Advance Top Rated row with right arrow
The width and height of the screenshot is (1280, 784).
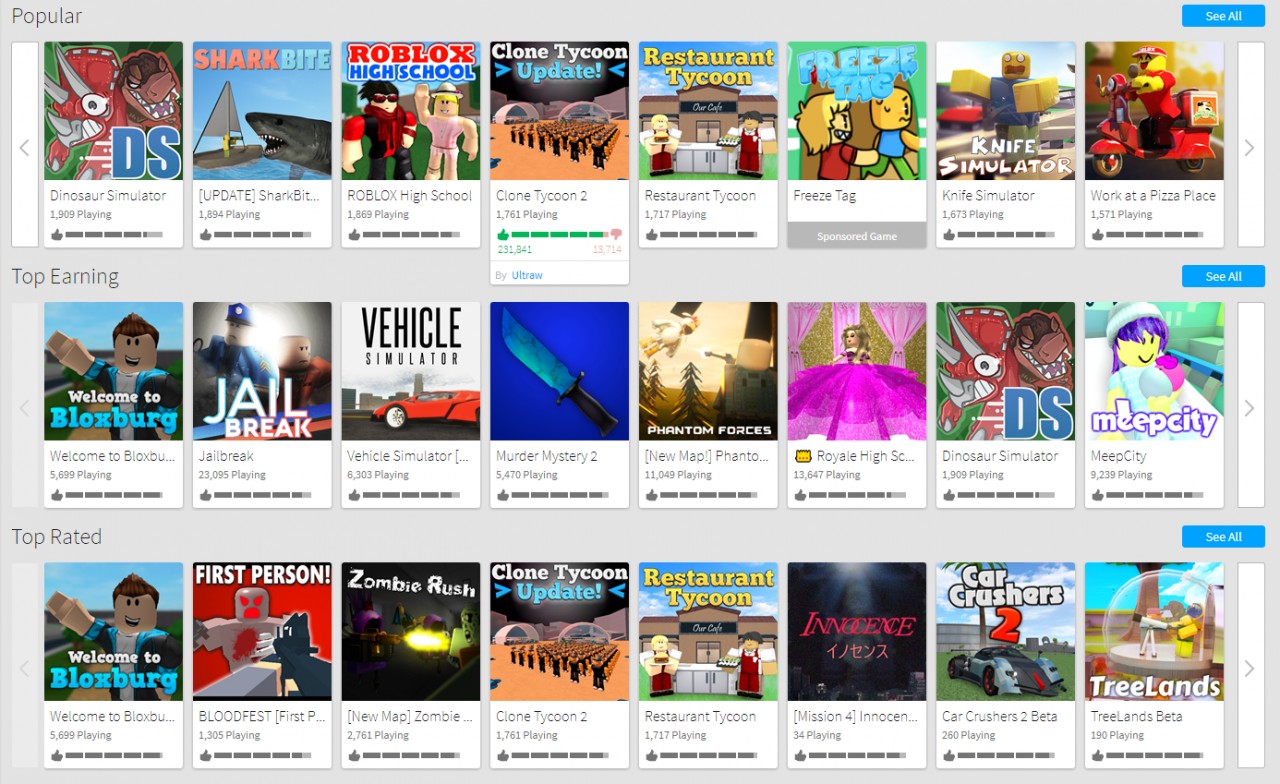point(1250,668)
